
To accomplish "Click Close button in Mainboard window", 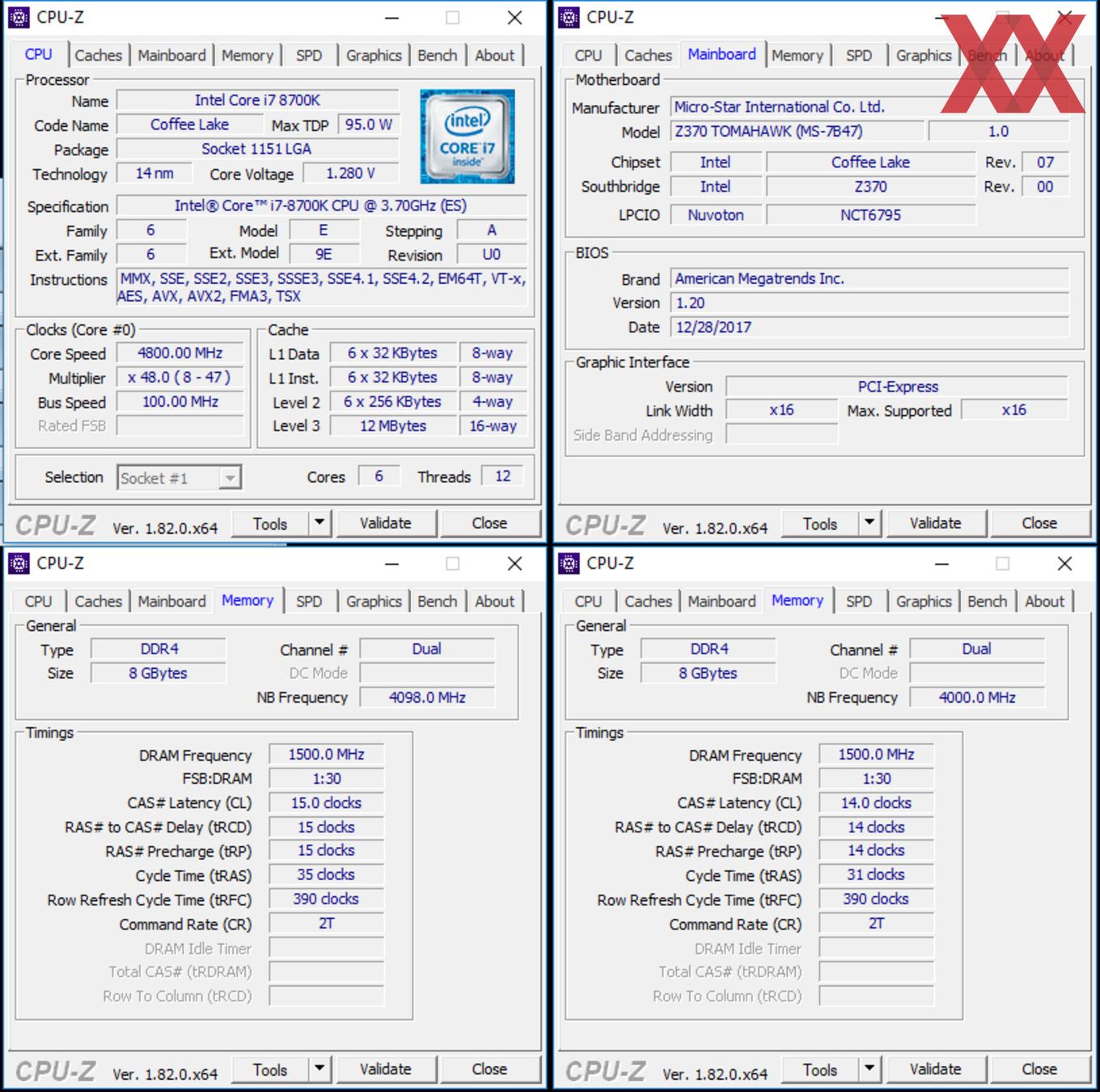I will tap(1040, 523).
